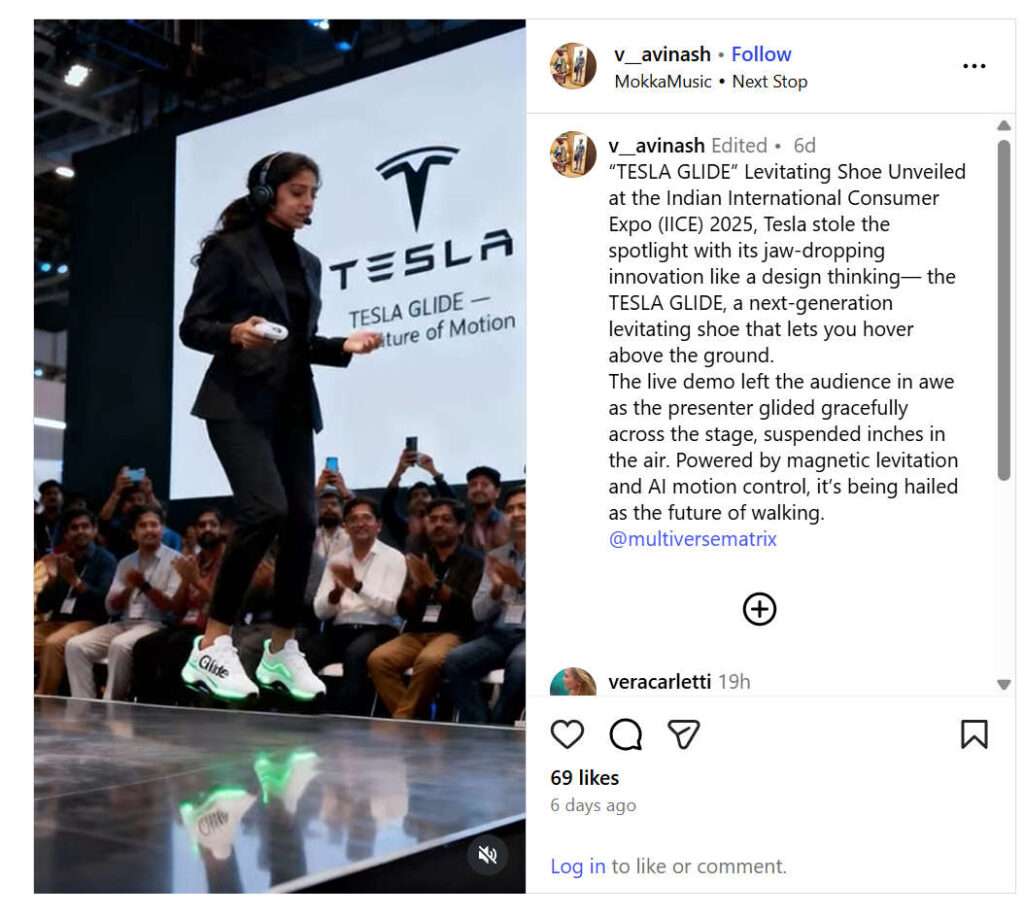Open post options with the three-dot icon
The image size is (1024, 917).
(974, 66)
